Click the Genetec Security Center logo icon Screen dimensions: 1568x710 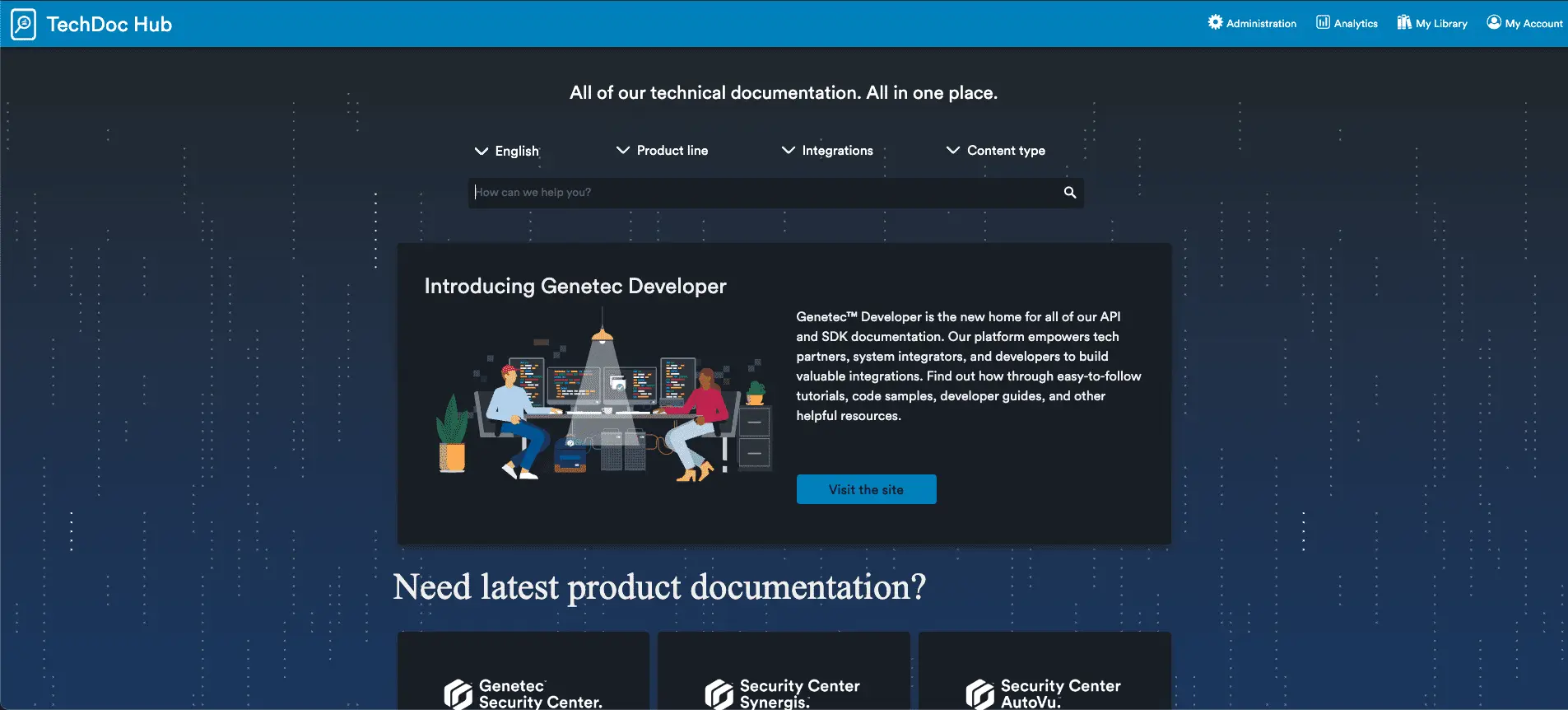pyautogui.click(x=458, y=694)
